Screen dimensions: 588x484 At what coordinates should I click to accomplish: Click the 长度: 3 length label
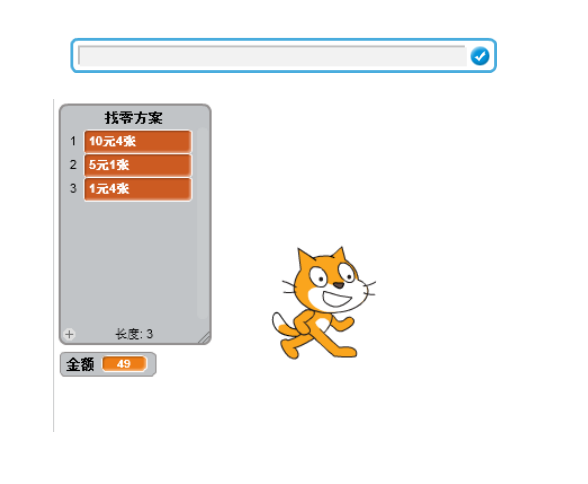[134, 334]
